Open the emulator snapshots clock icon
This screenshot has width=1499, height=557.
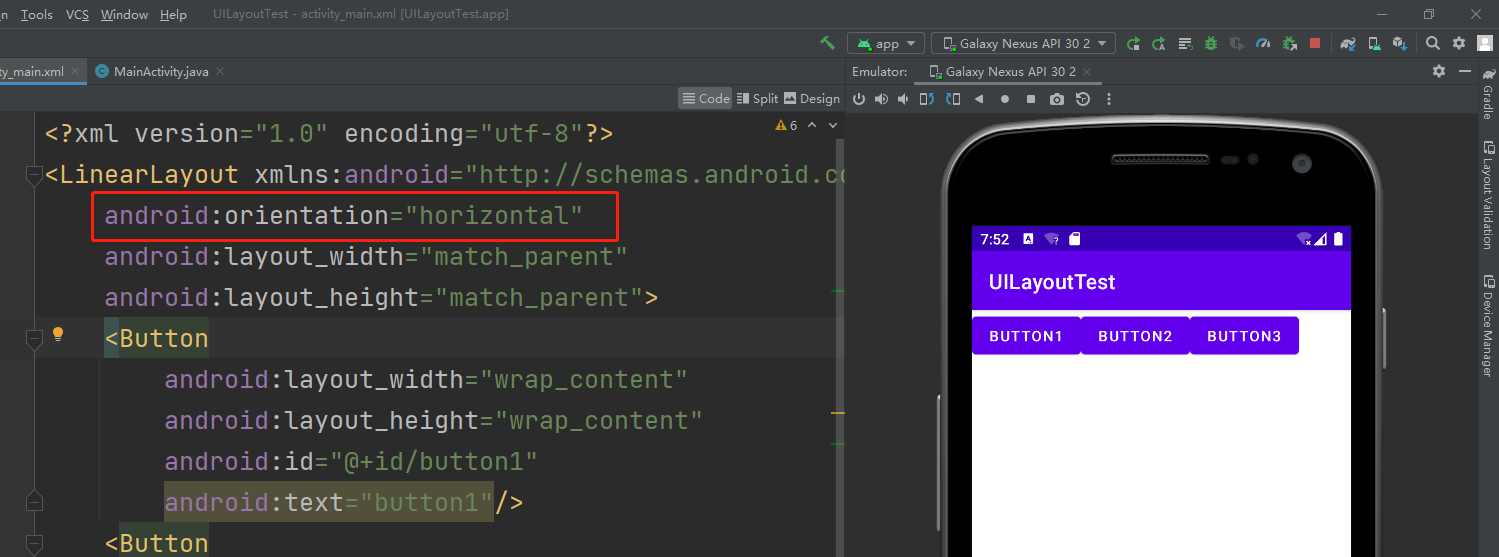1083,99
